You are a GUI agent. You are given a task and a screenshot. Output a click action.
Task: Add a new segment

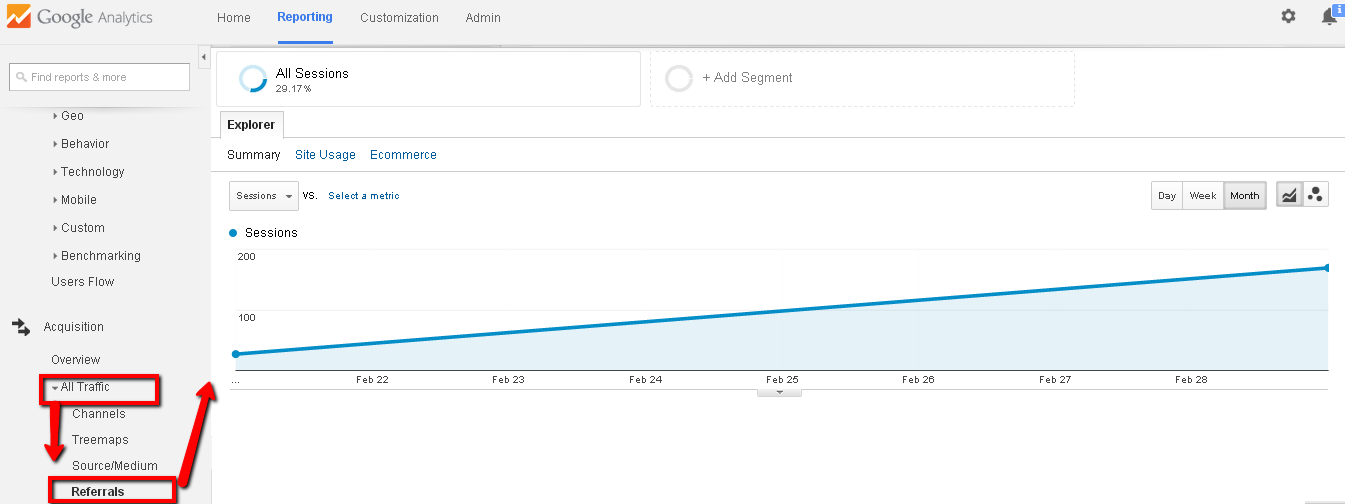(746, 78)
